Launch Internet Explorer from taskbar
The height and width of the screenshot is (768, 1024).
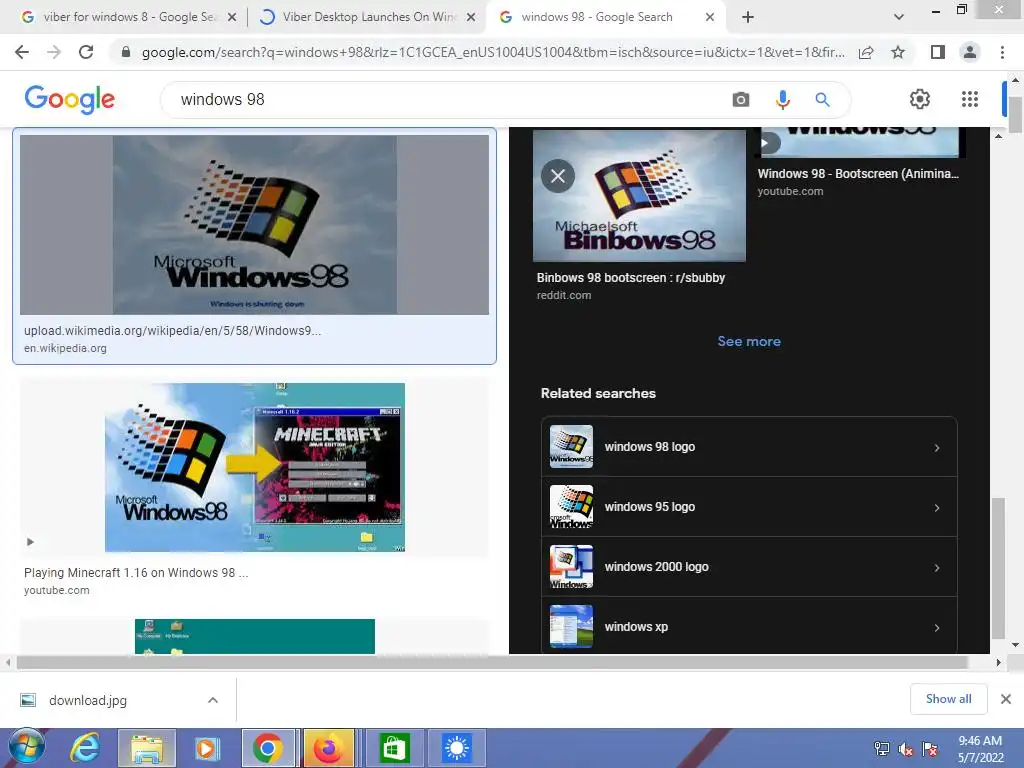[x=85, y=748]
